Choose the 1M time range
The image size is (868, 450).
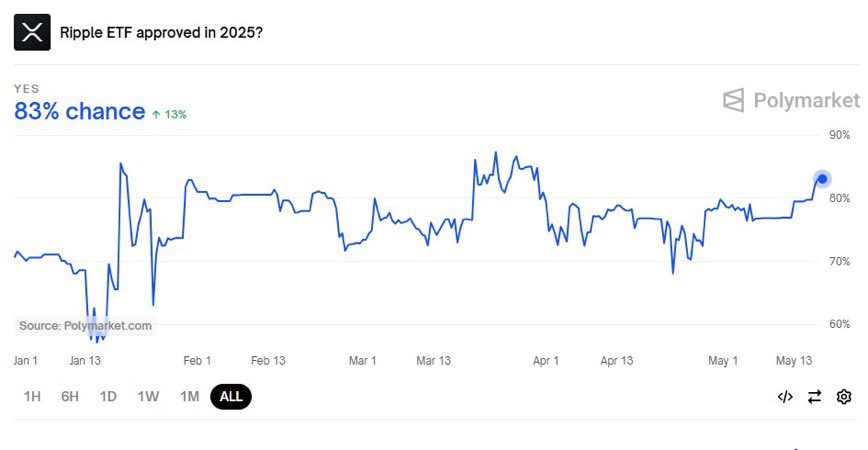[189, 397]
